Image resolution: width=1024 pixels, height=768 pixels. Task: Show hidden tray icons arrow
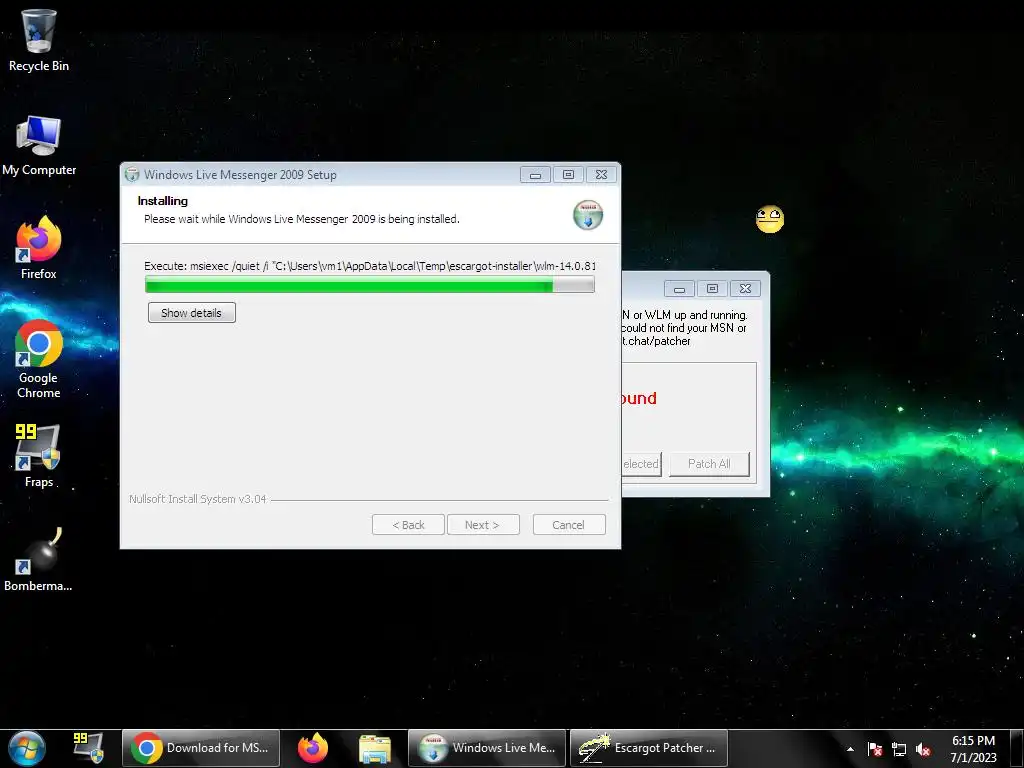click(850, 749)
